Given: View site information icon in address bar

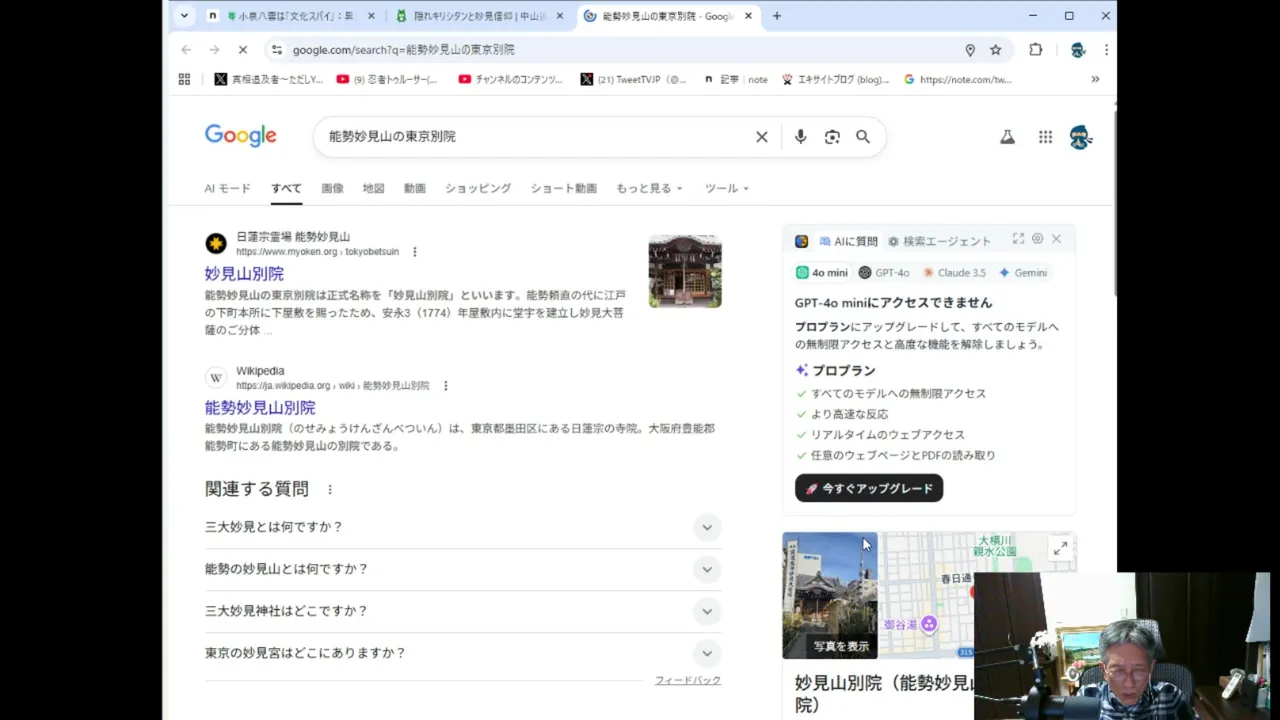Looking at the screenshot, I should 277,49.
